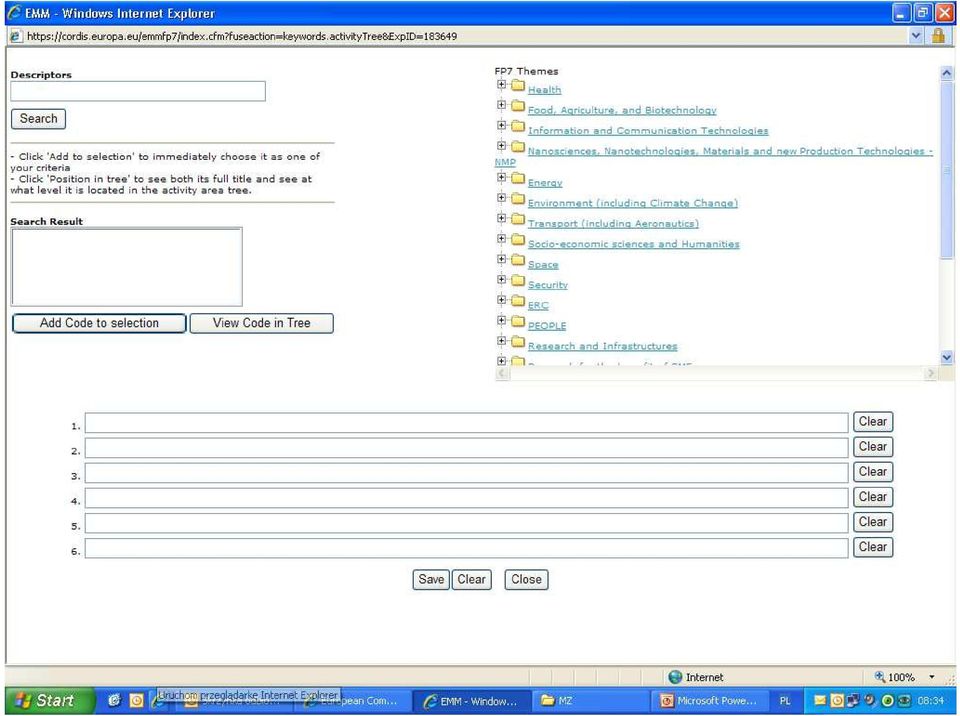Expand the Transport (including Aeronautics) node
960x716 pixels.
(x=501, y=218)
